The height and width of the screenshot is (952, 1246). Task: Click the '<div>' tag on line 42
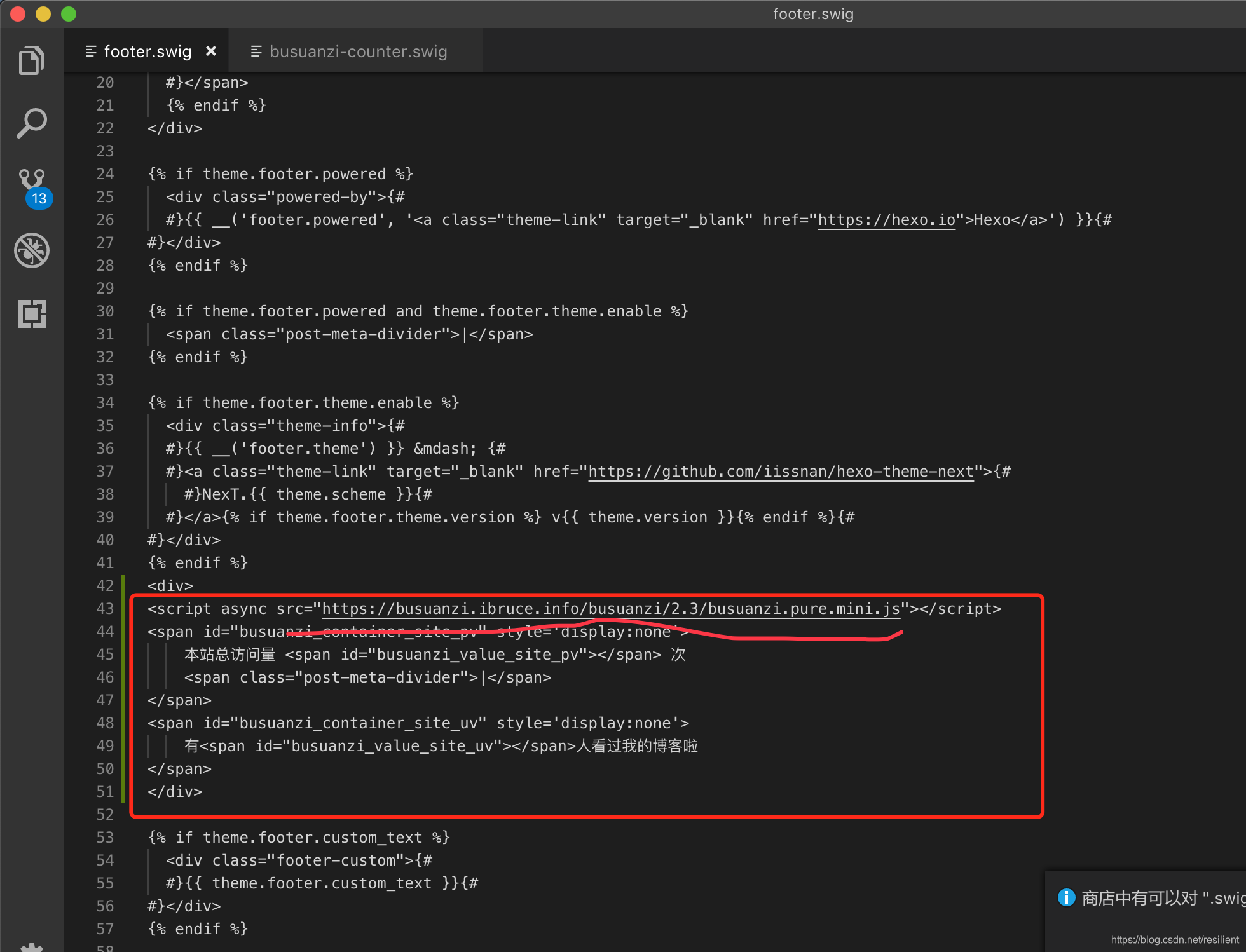click(x=170, y=586)
